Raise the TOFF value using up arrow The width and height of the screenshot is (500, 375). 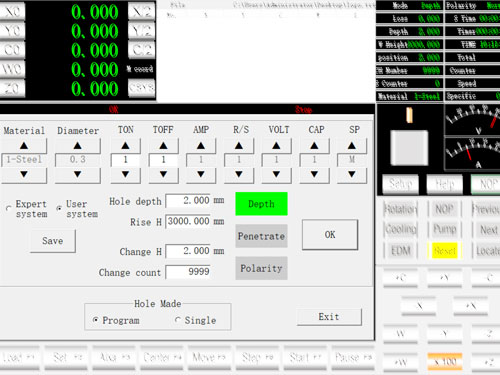pos(163,145)
